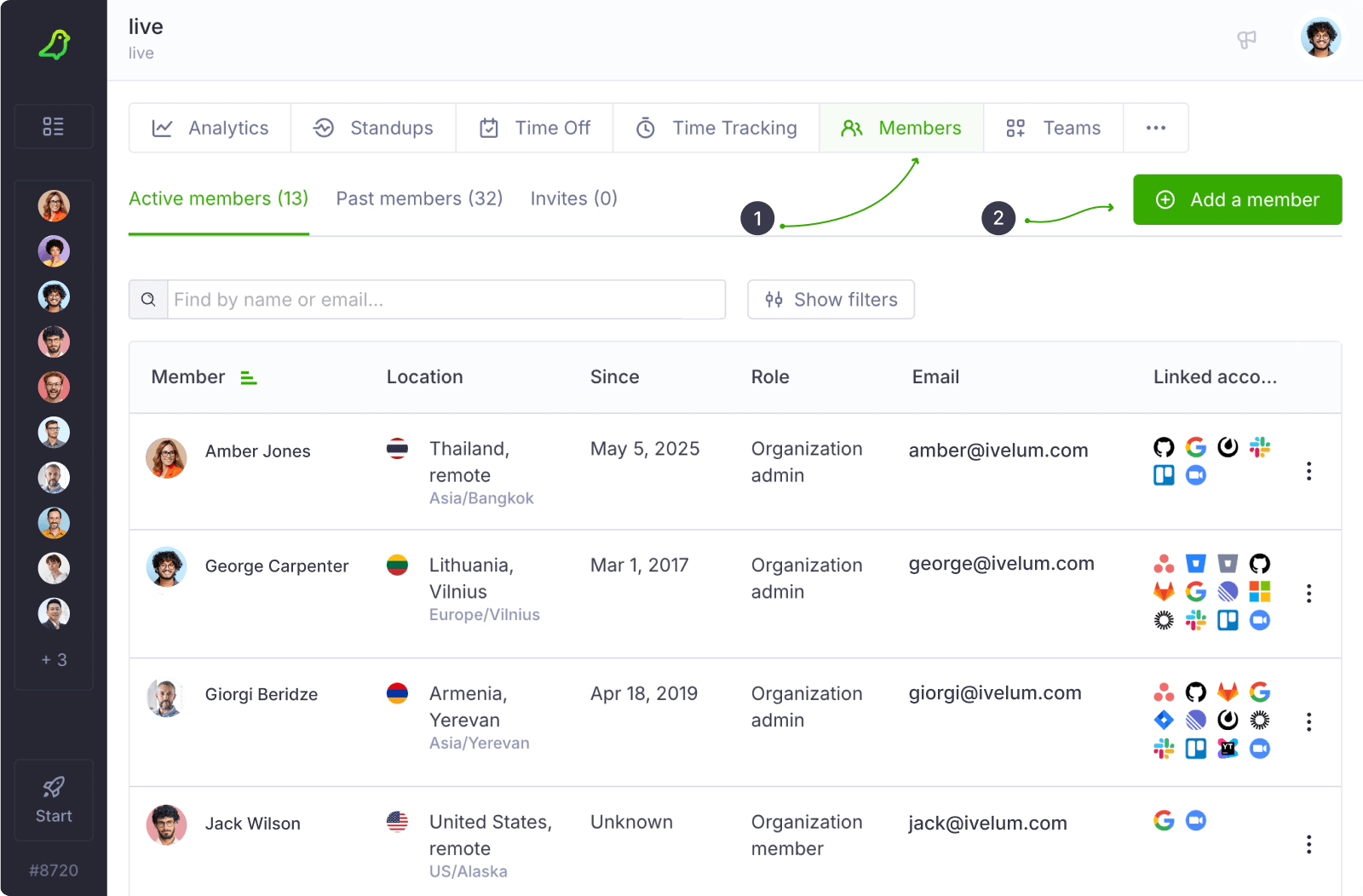Open Amber Jones row actions menu
1363x896 pixels.
pyautogui.click(x=1308, y=471)
